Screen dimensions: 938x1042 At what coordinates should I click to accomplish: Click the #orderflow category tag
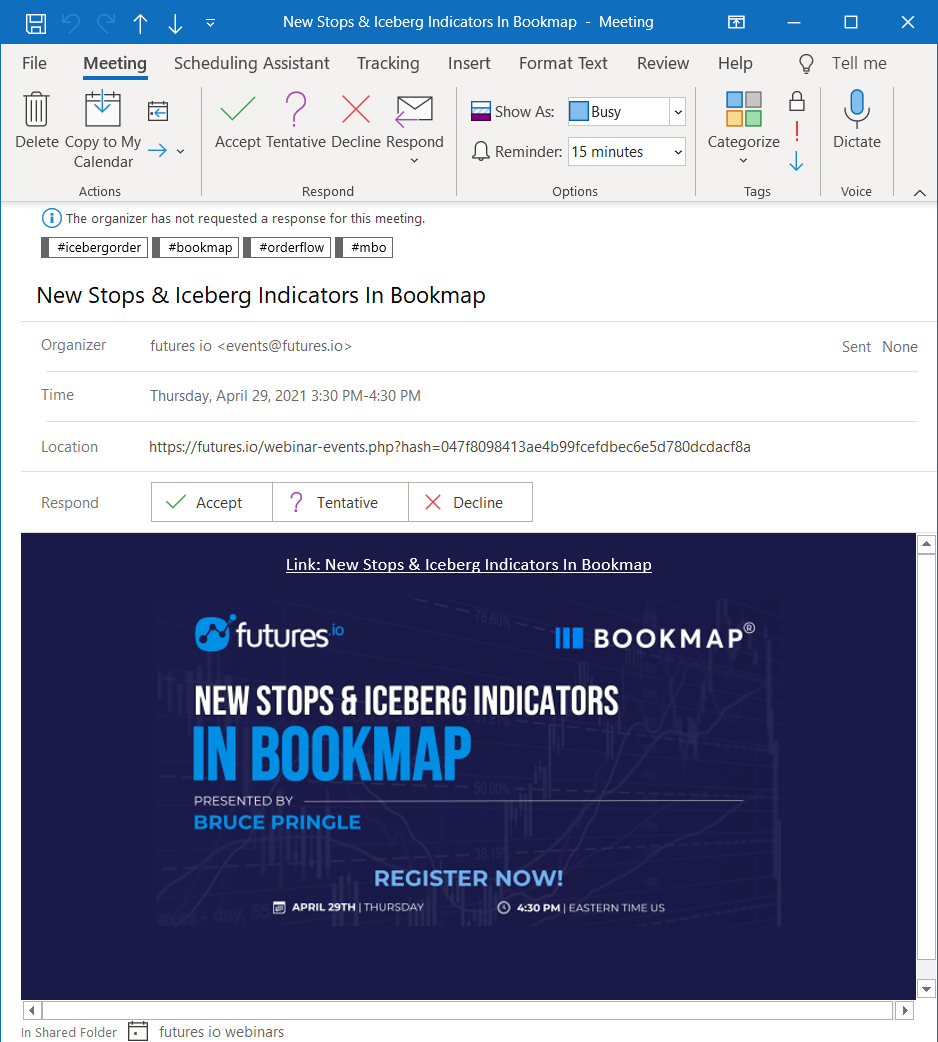pos(287,247)
